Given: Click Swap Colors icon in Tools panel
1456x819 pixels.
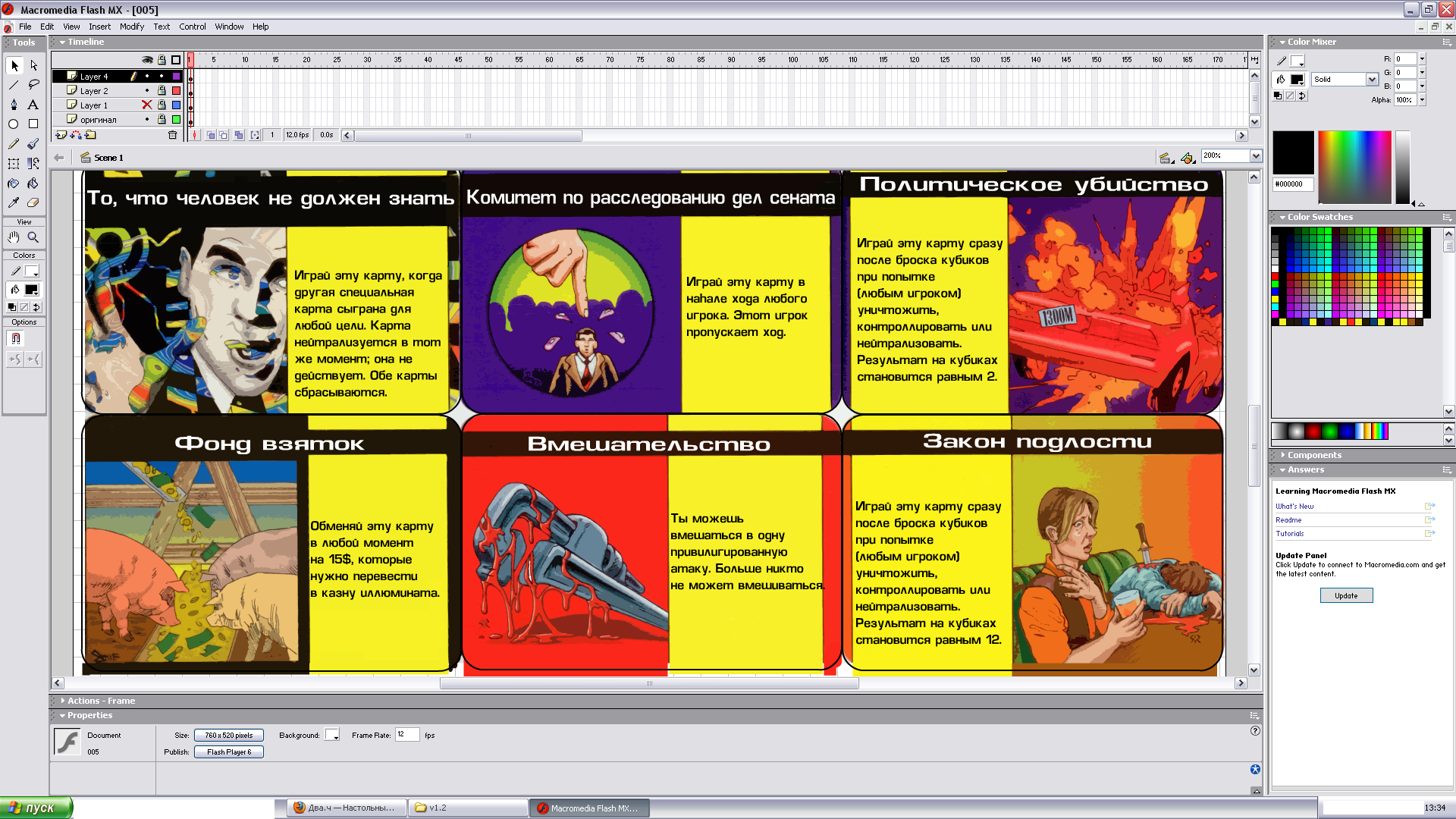Looking at the screenshot, I should pyautogui.click(x=36, y=307).
